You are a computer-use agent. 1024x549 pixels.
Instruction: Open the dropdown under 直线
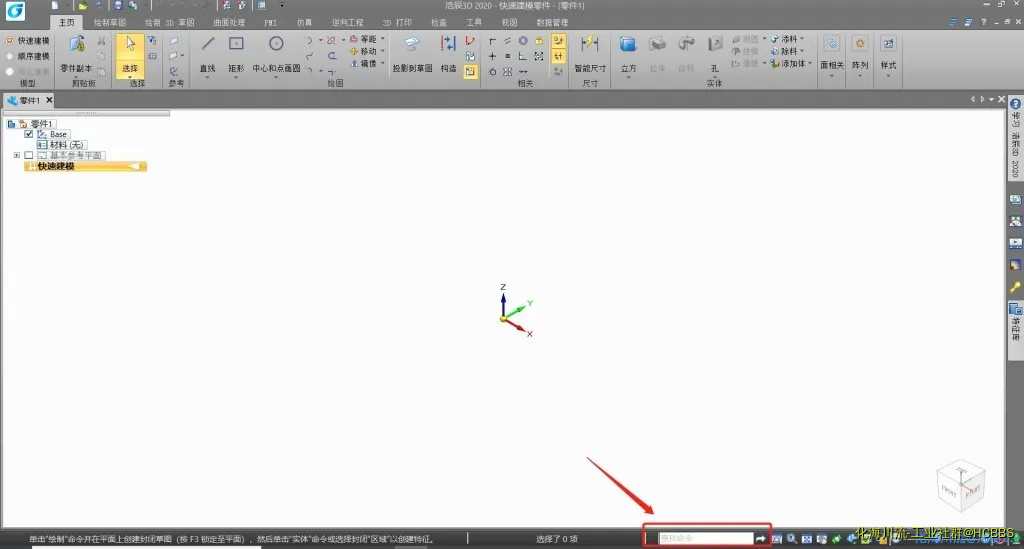(x=207, y=78)
